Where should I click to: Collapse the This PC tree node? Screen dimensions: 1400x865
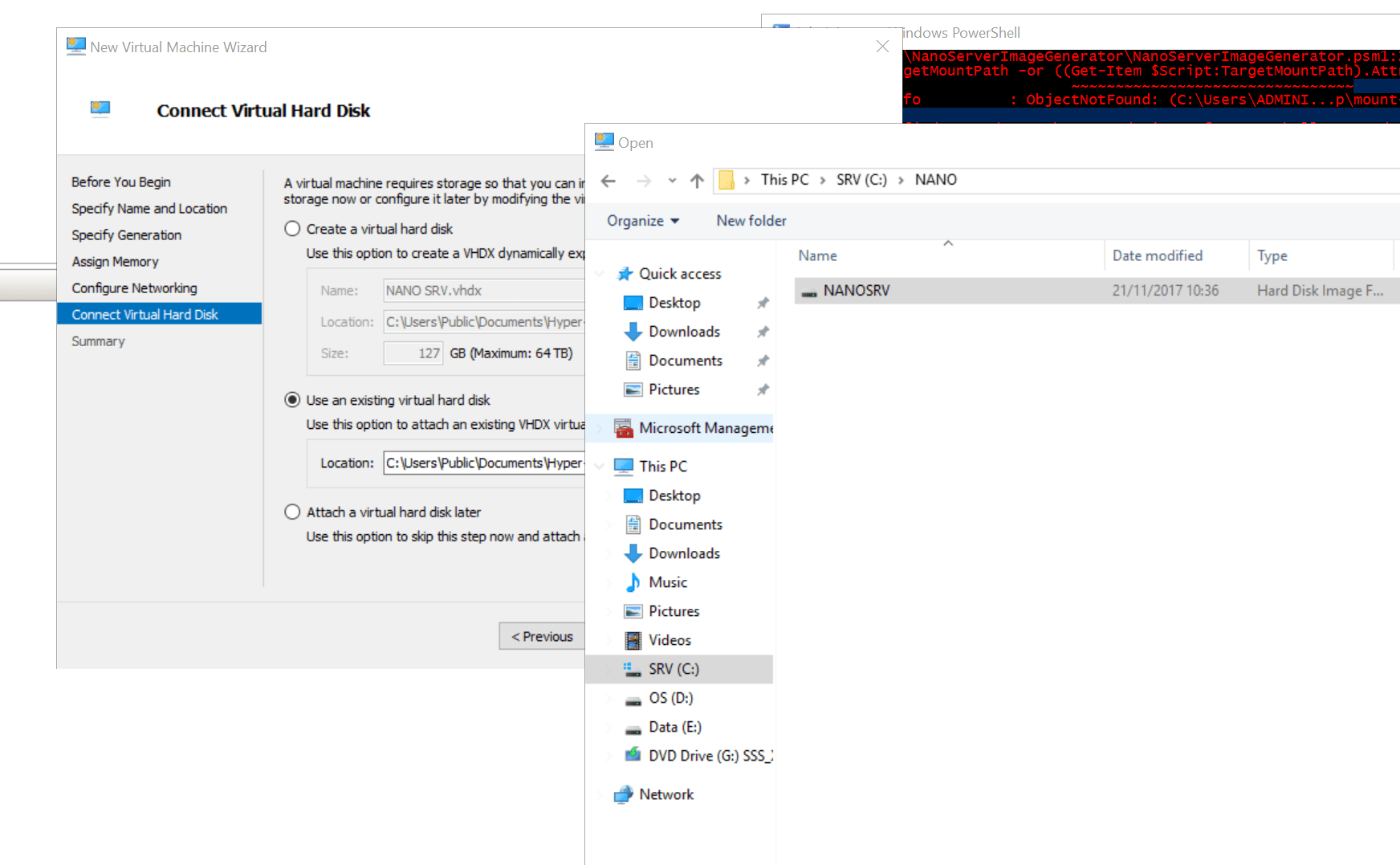coord(600,467)
